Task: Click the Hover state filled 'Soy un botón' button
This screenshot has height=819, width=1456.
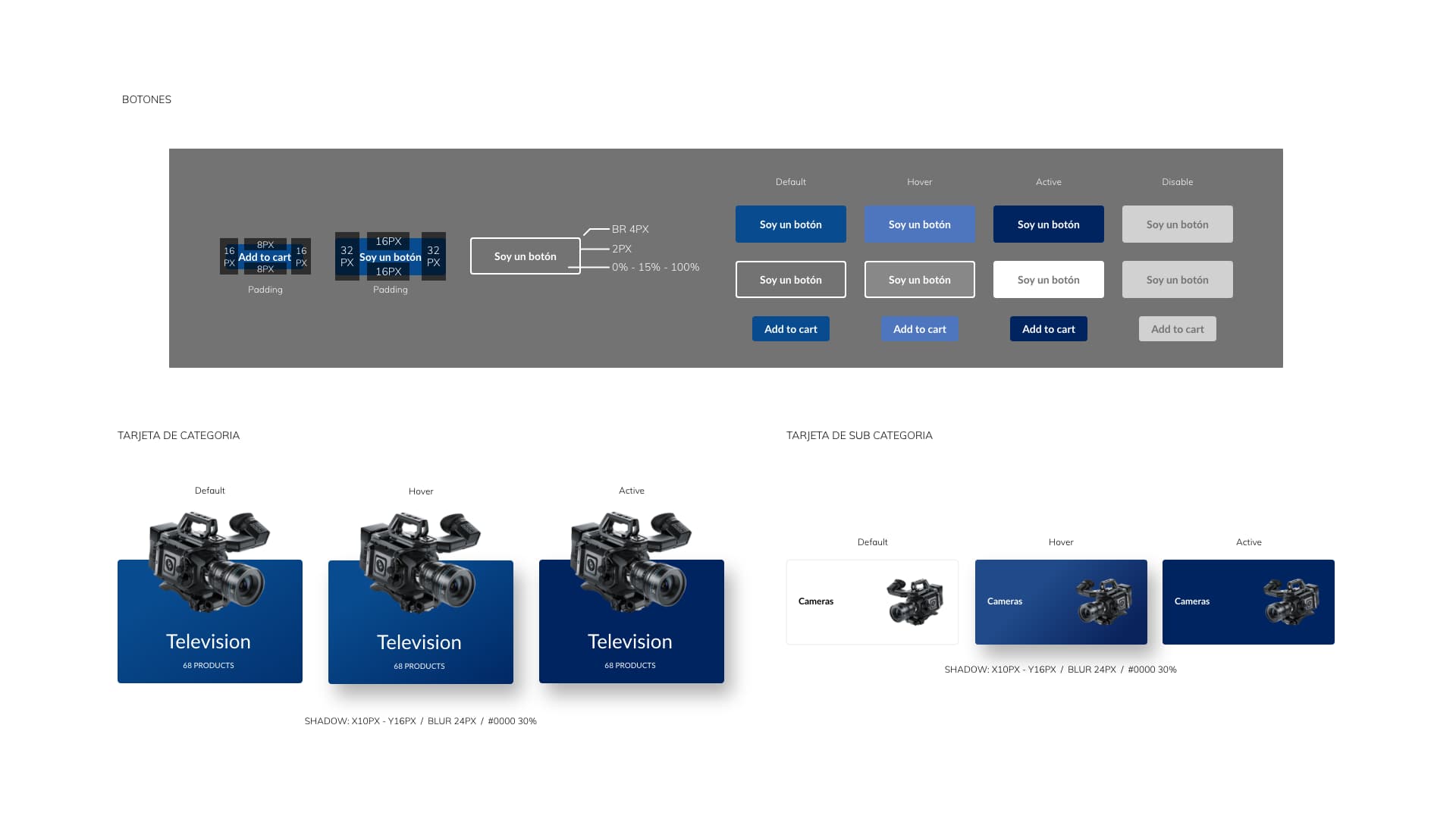Action: [919, 224]
